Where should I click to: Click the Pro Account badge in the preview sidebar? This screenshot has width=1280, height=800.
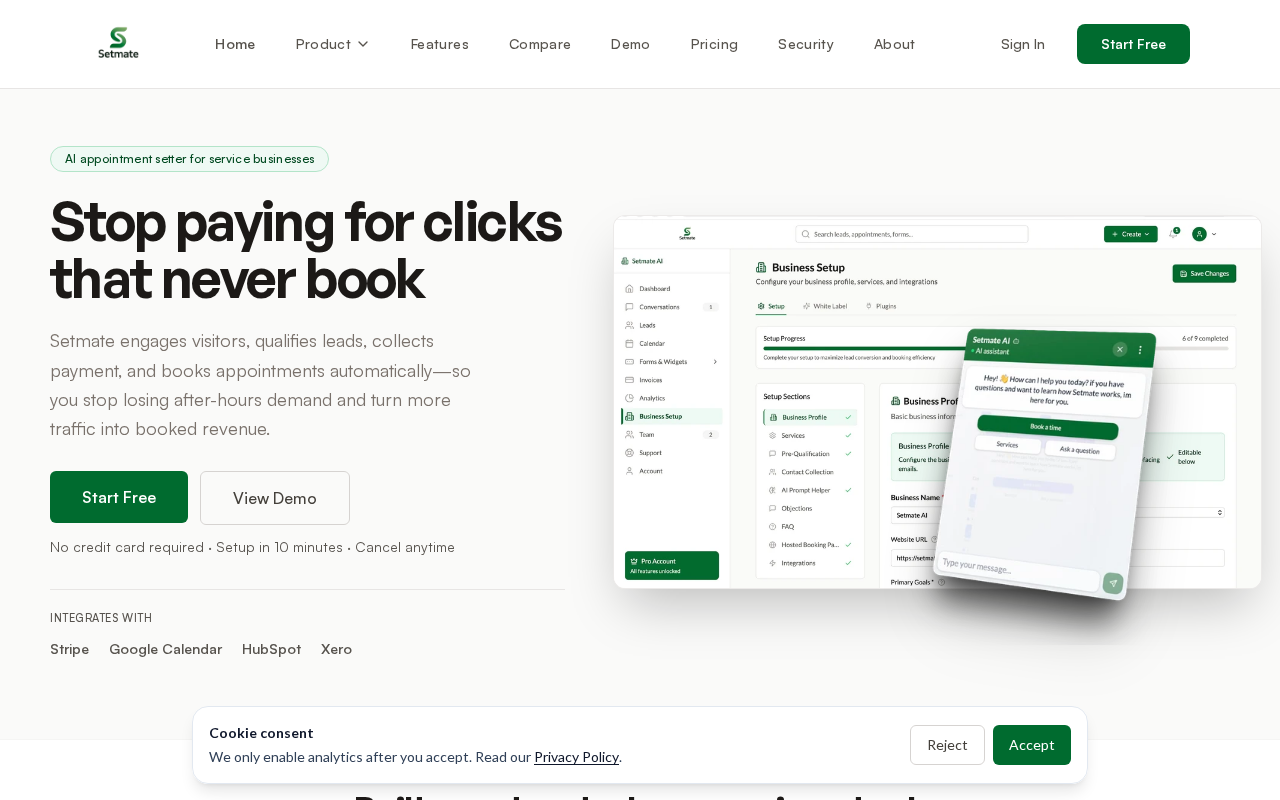tap(672, 565)
